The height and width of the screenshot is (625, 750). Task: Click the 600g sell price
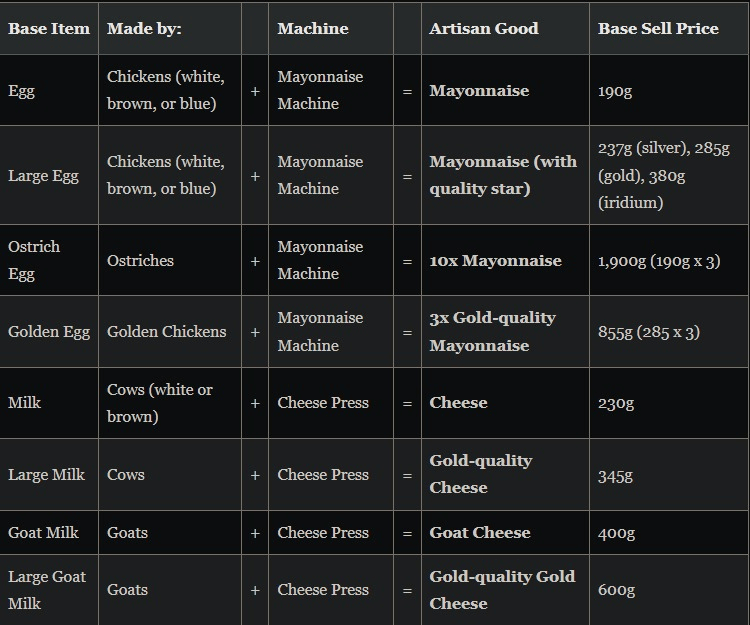coord(617,590)
